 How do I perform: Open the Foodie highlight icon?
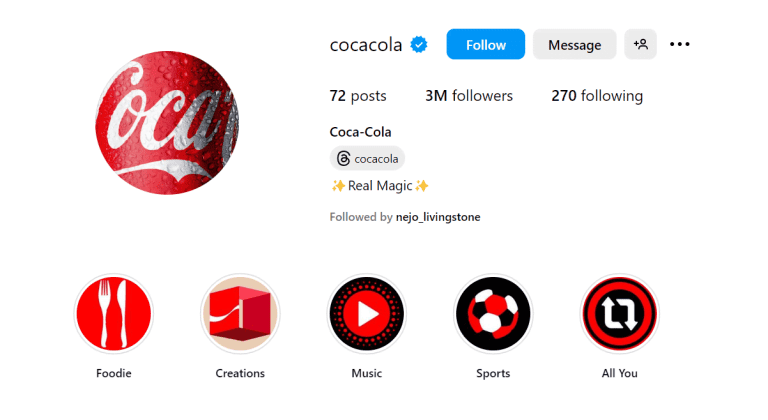[112, 314]
